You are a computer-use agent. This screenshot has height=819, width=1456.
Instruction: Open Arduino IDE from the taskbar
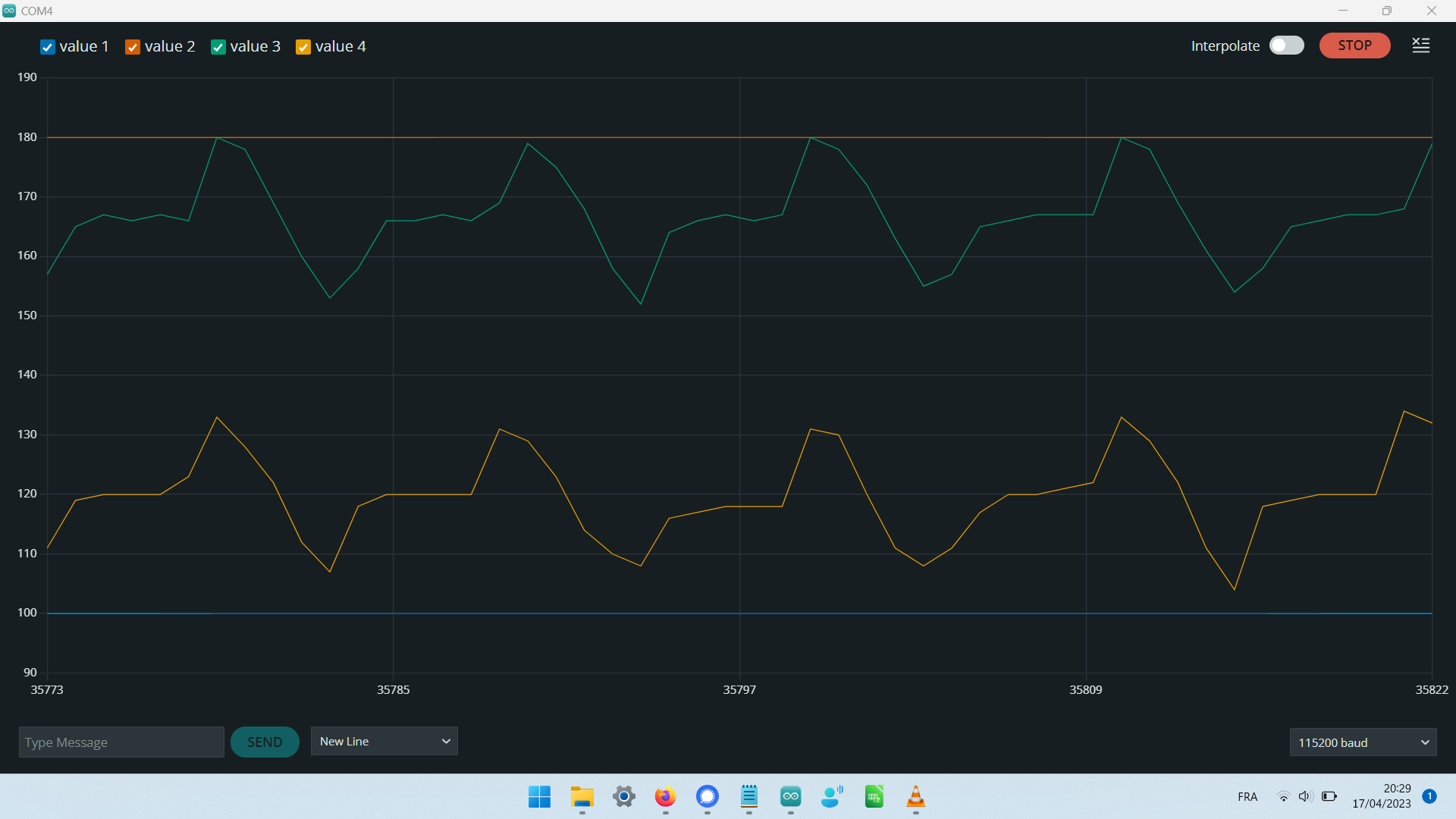click(790, 796)
